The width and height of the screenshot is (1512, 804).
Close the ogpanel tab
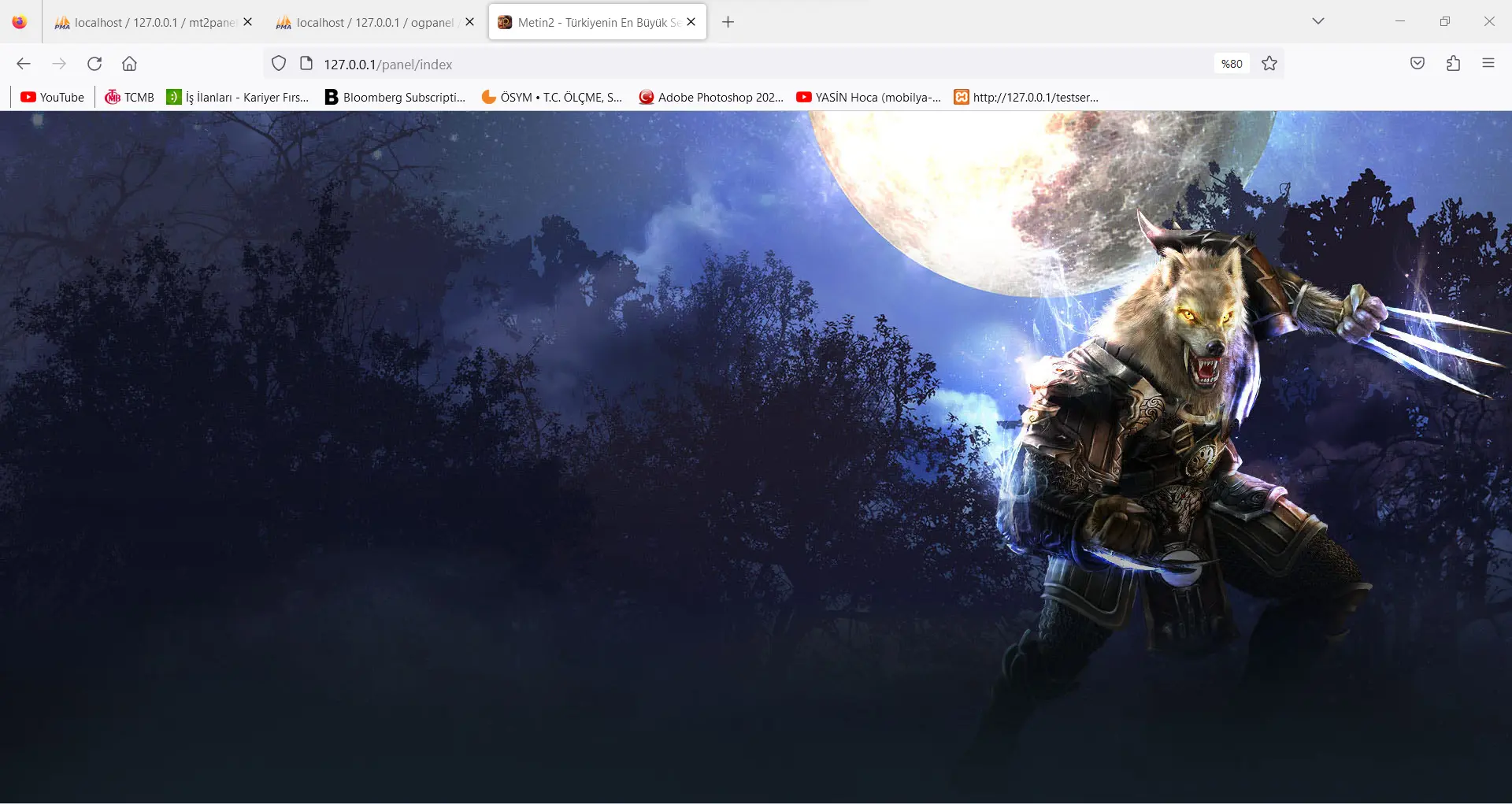tap(470, 22)
